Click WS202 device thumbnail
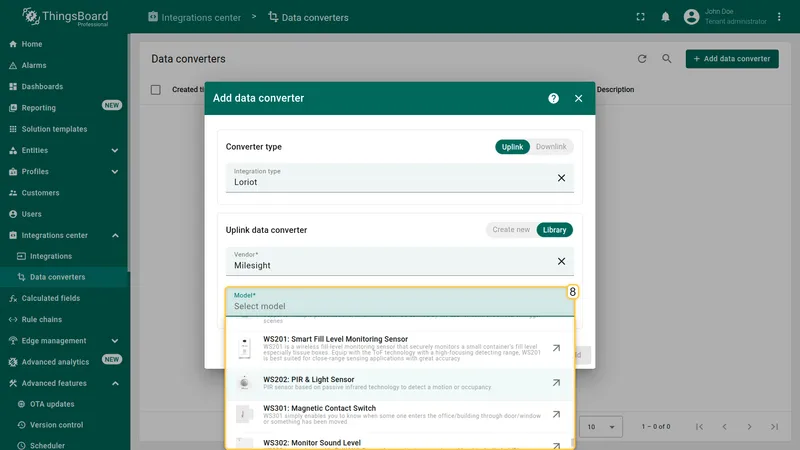This screenshot has width=800, height=450. (244, 383)
